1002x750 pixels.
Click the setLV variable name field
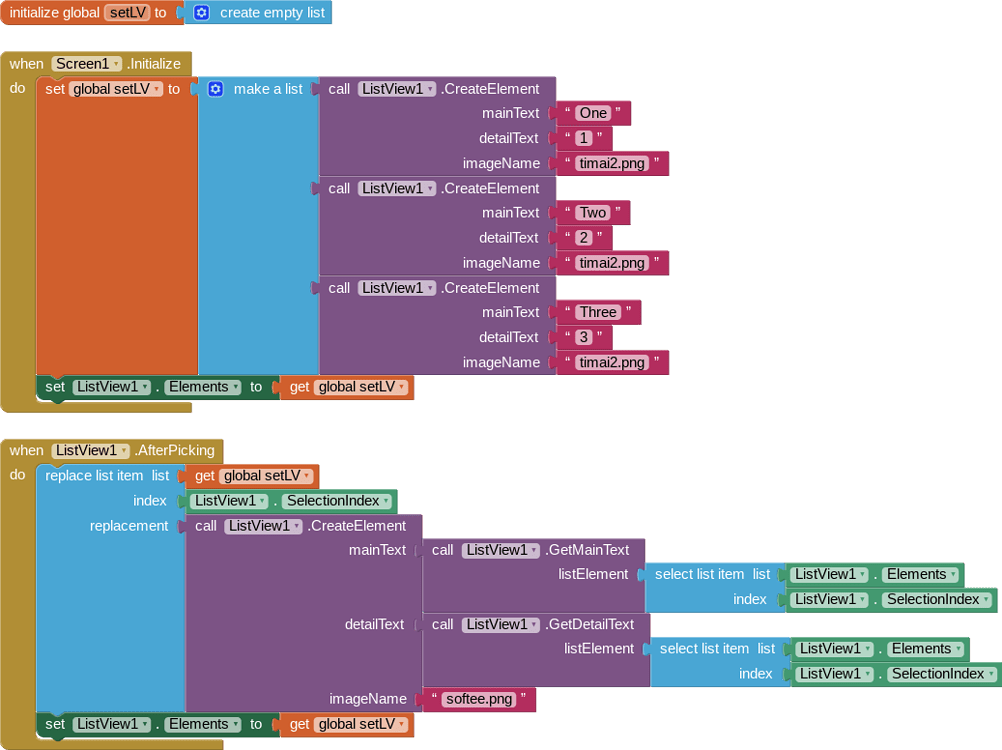[x=126, y=13]
